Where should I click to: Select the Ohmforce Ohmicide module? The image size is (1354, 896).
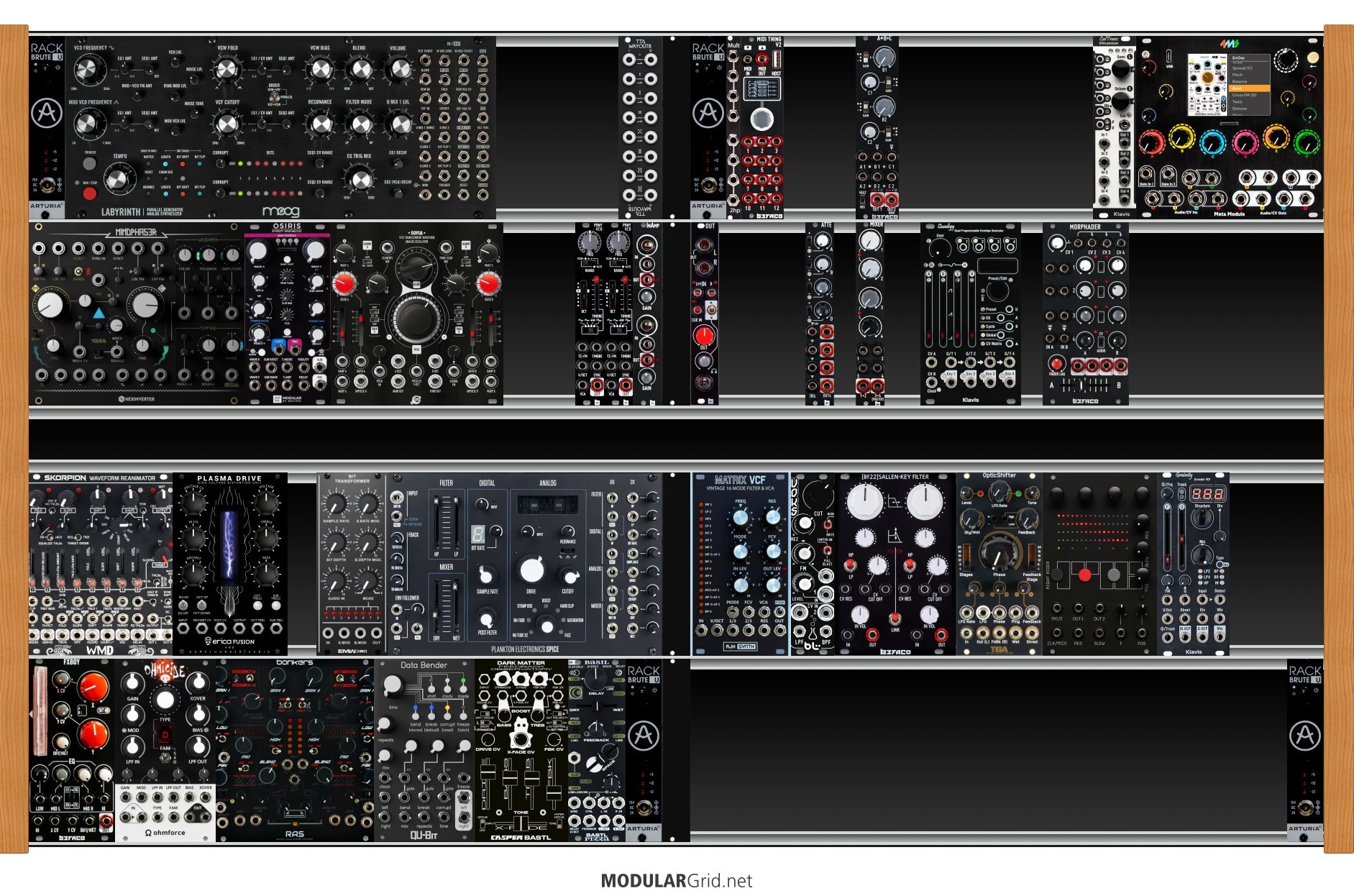pos(165,751)
